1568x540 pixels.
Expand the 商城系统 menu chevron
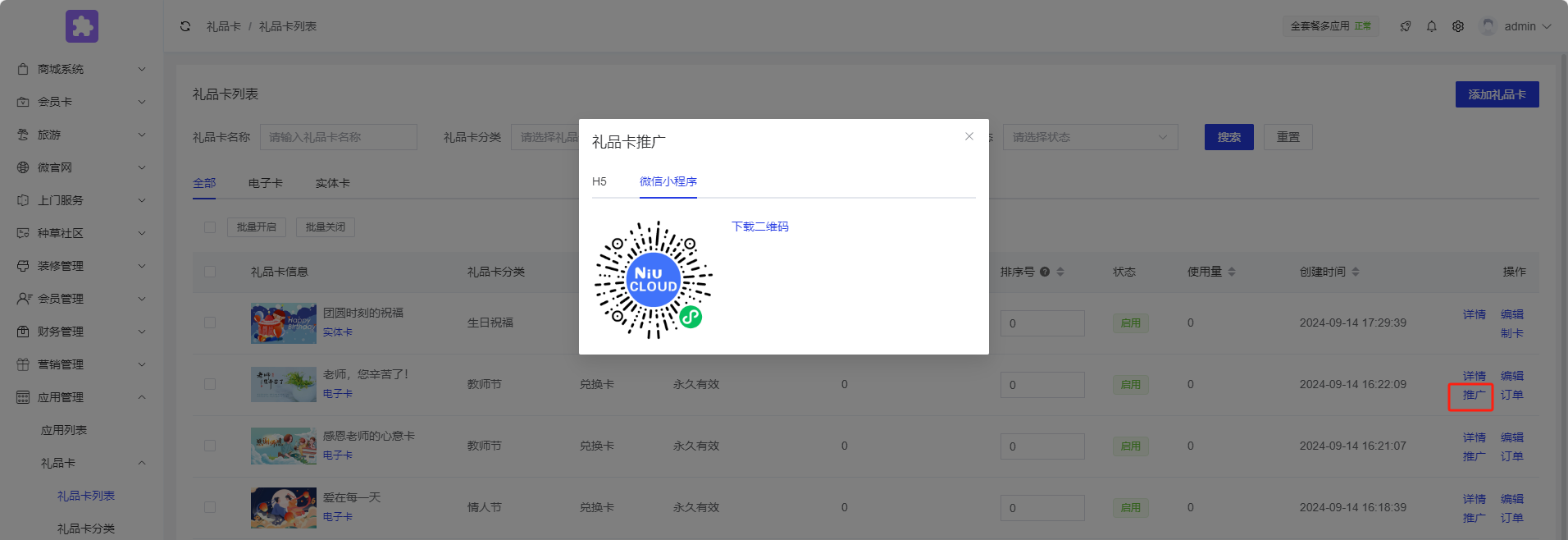pos(142,69)
